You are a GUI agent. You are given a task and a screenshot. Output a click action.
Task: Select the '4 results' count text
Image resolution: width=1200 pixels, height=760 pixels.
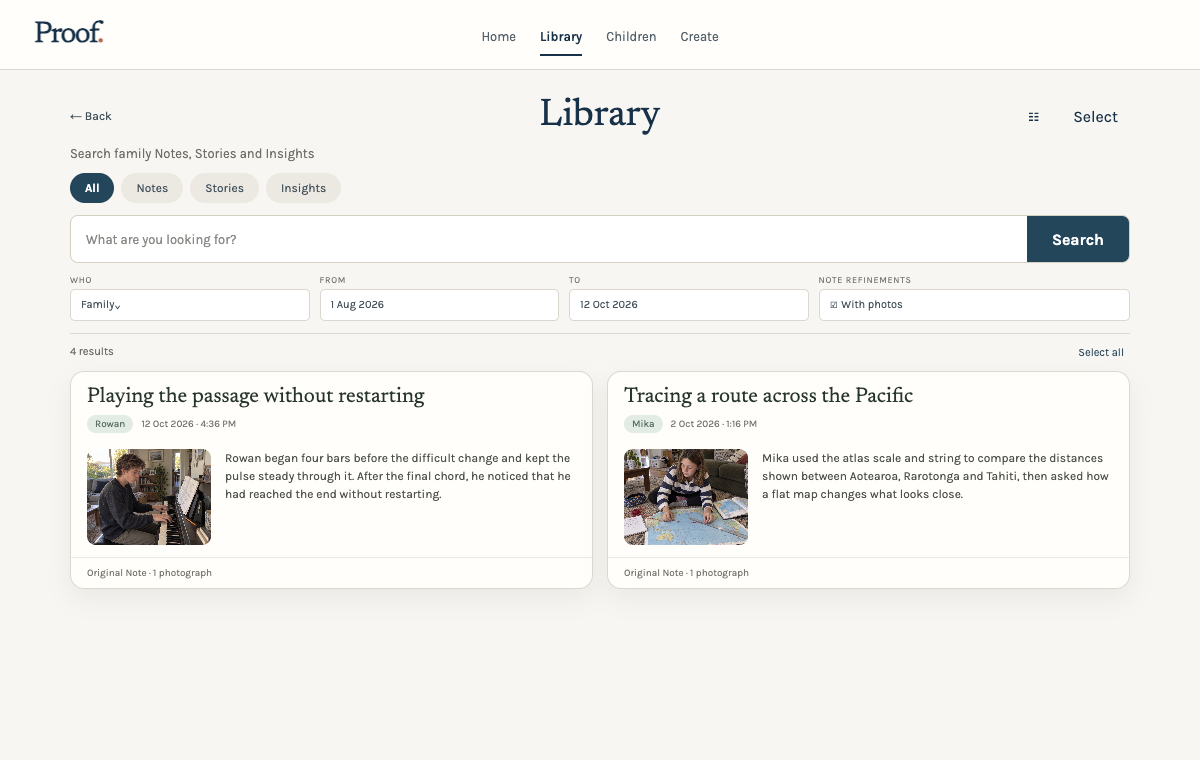click(92, 352)
